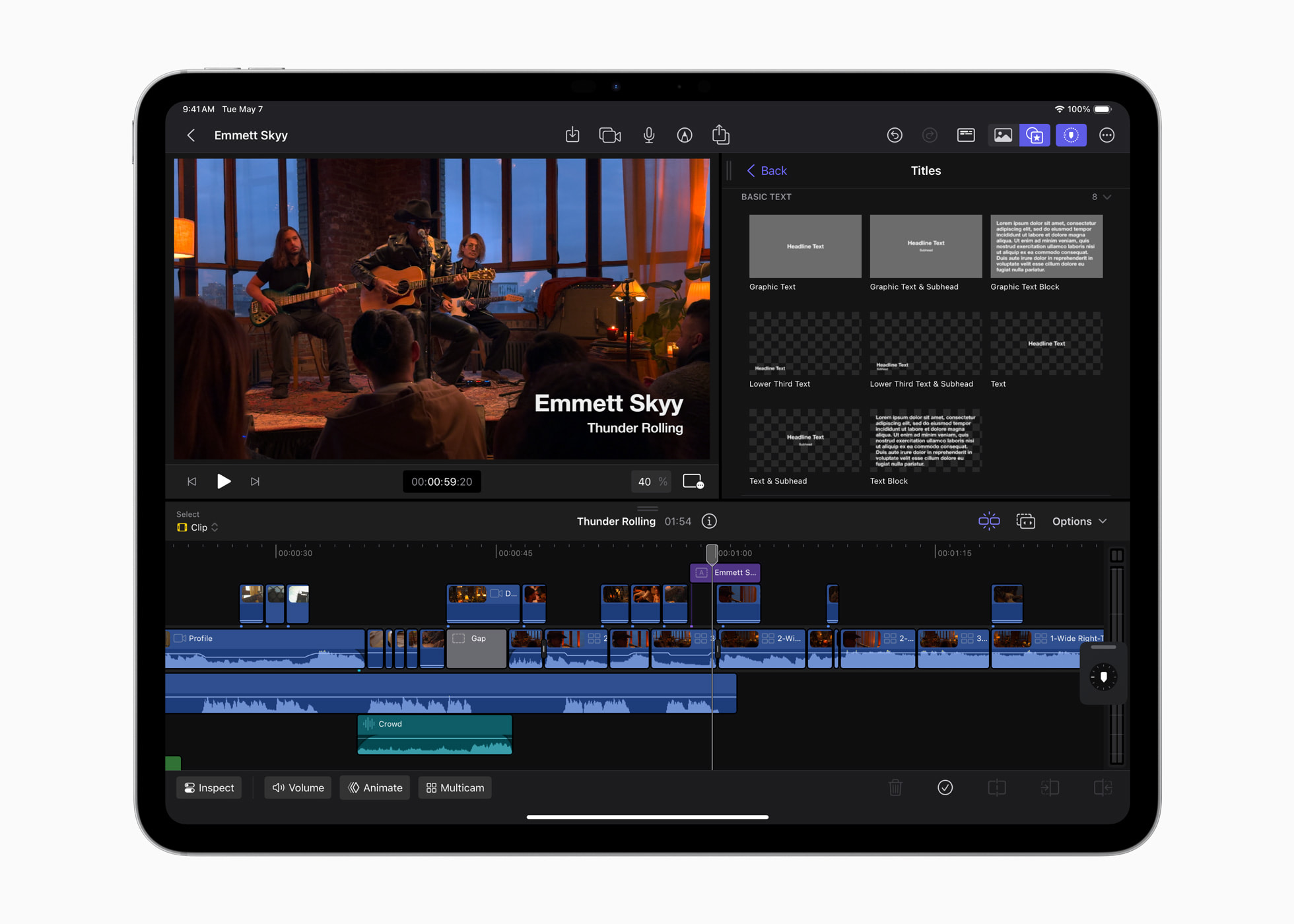The width and height of the screenshot is (1294, 924).
Task: Tap the import media icon
Action: pos(572,135)
